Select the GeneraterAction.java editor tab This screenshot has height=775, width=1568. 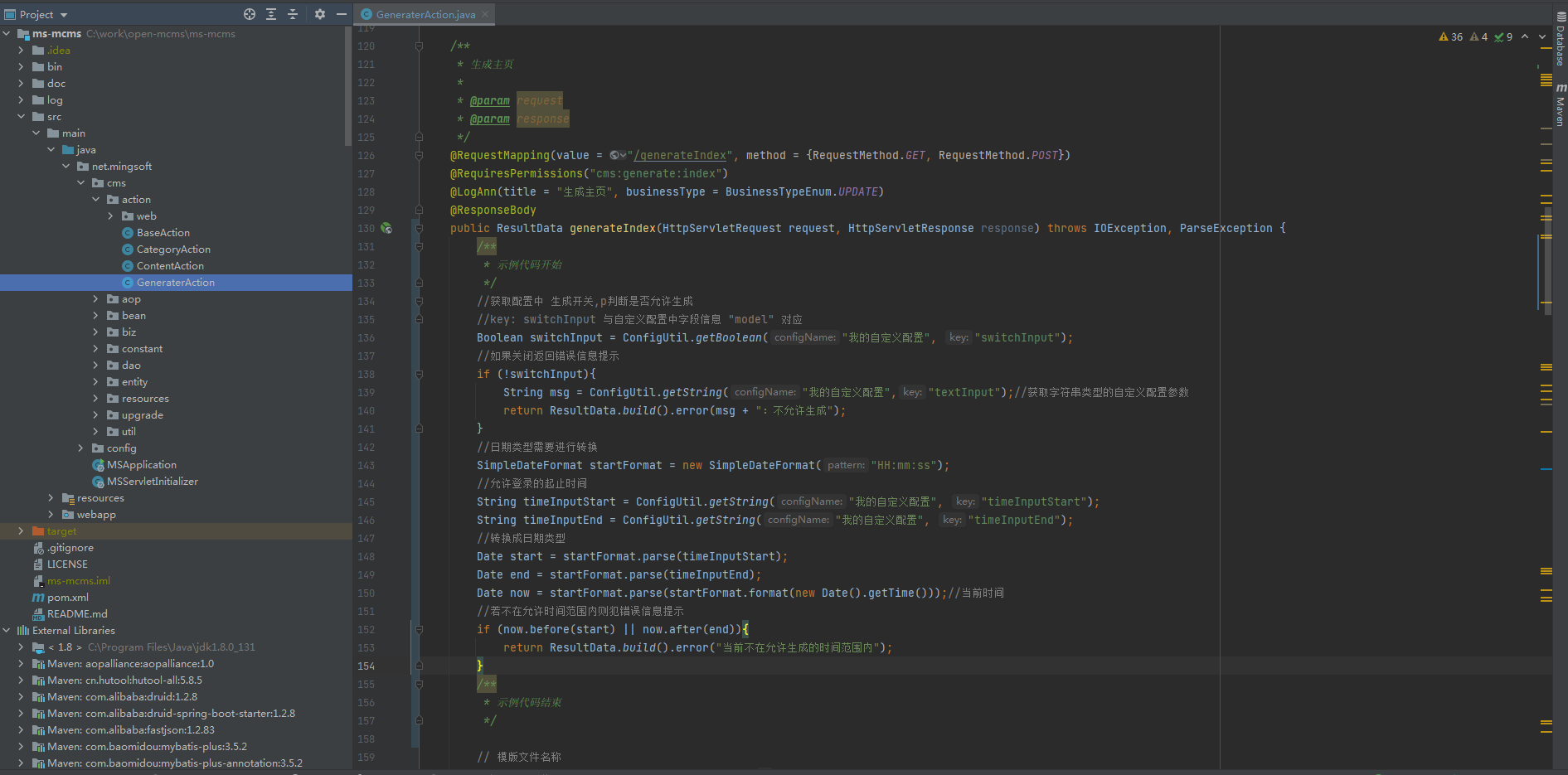[425, 14]
